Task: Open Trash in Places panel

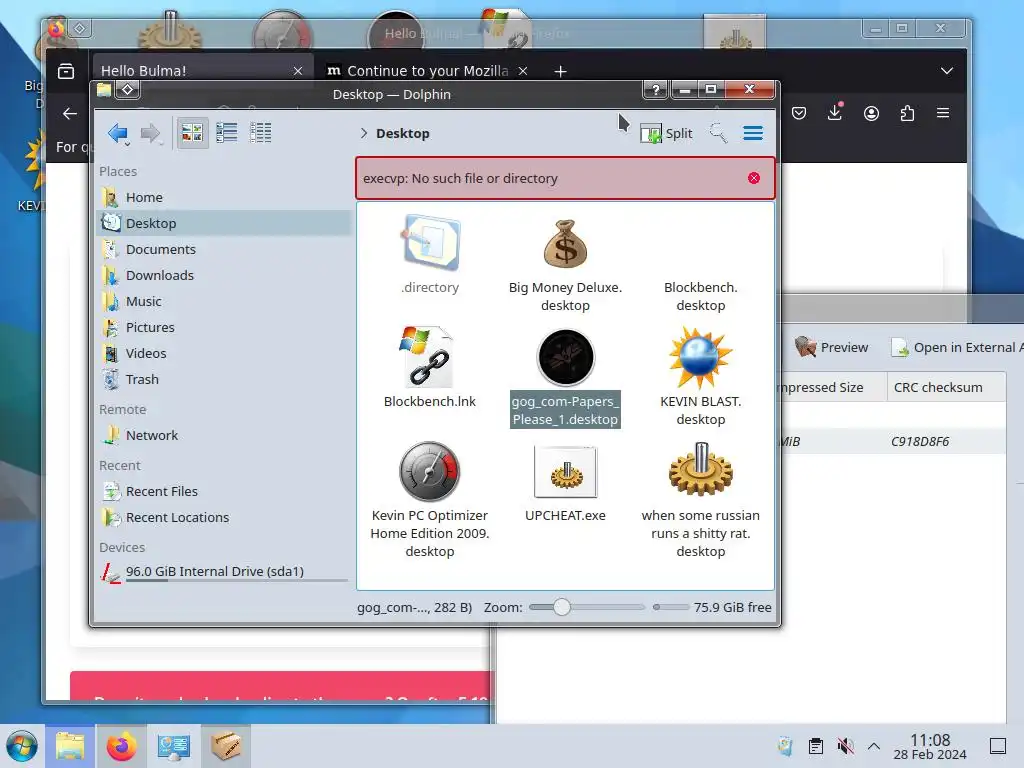Action: point(224,379)
